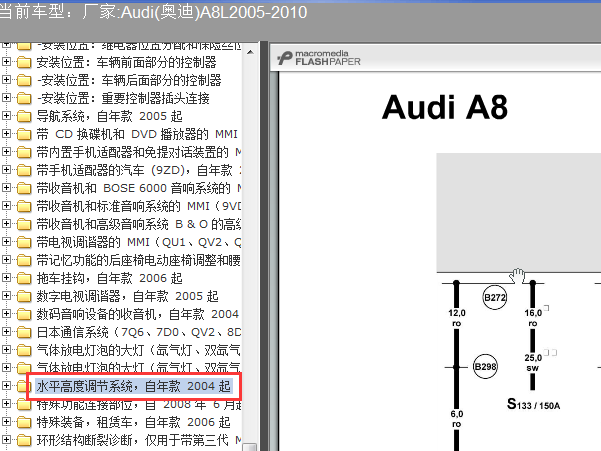Expand the 带电视调谐器的 MMI node
This screenshot has height=451, width=601.
(x=6, y=242)
